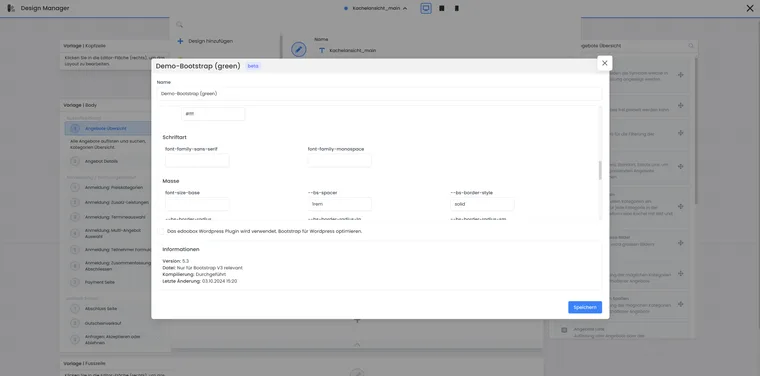This screenshot has height=376, width=760.
Task: Click the Version: 5.3 info line
Action: pyautogui.click(x=175, y=261)
